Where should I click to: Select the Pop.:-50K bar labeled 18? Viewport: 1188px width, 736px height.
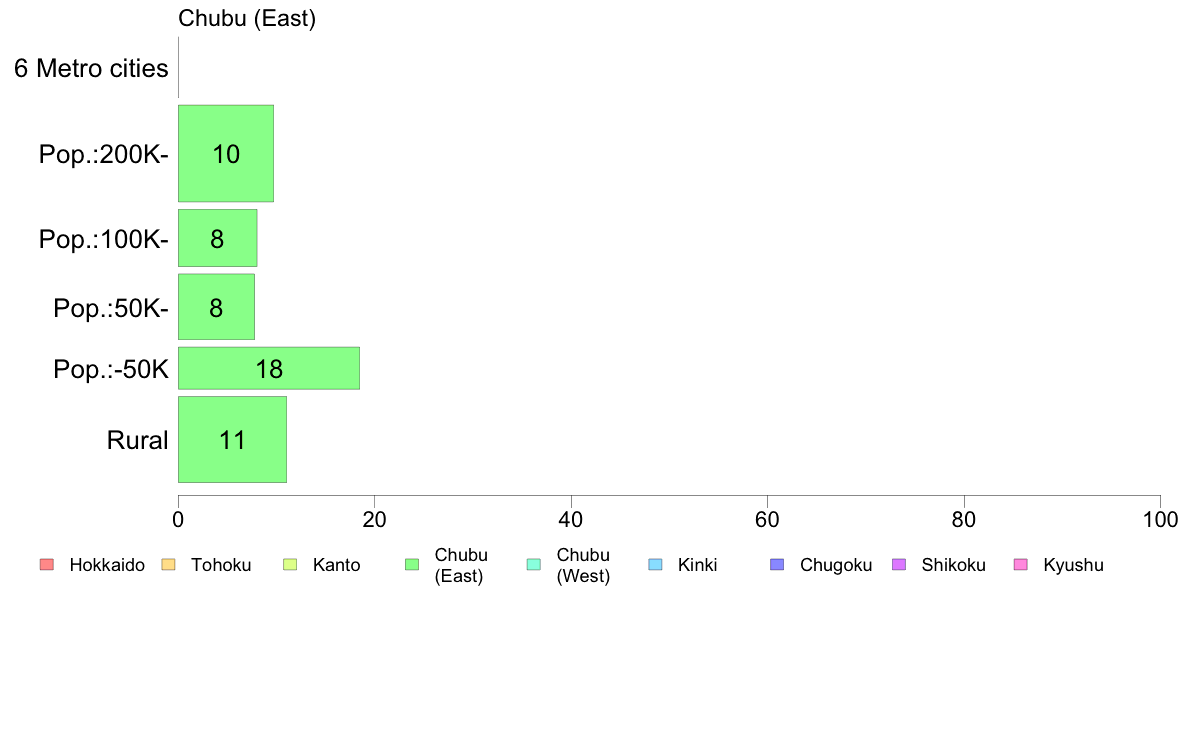(269, 368)
